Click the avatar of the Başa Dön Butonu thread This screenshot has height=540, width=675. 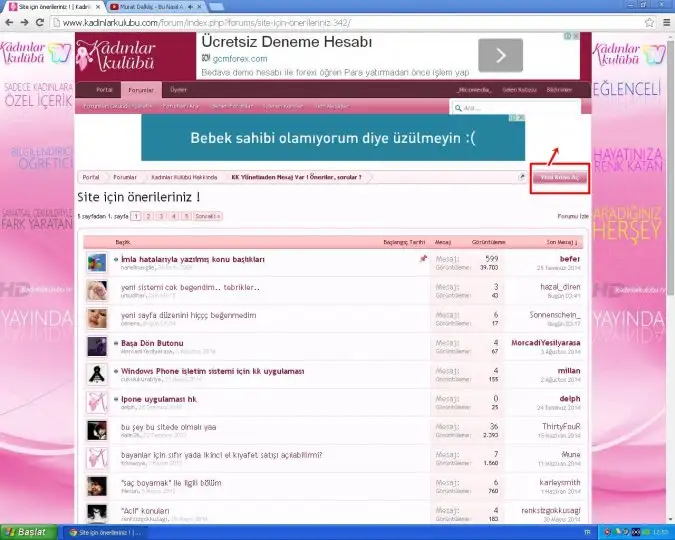tap(97, 346)
